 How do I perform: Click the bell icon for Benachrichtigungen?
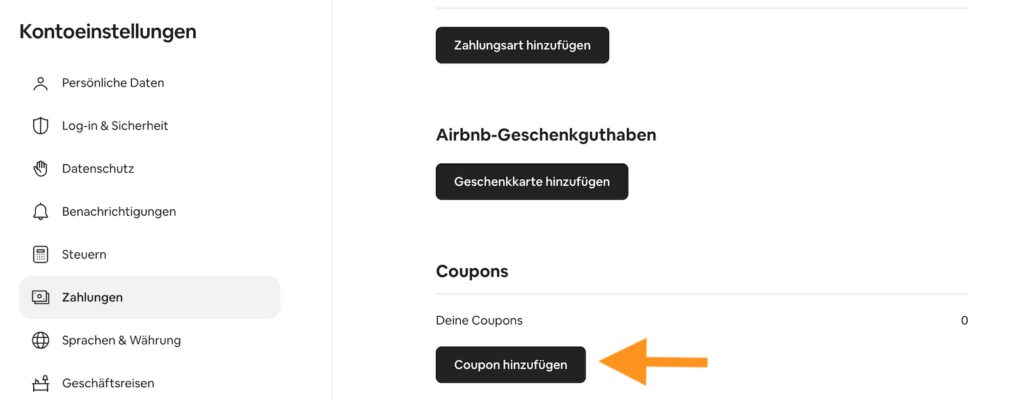(x=41, y=212)
